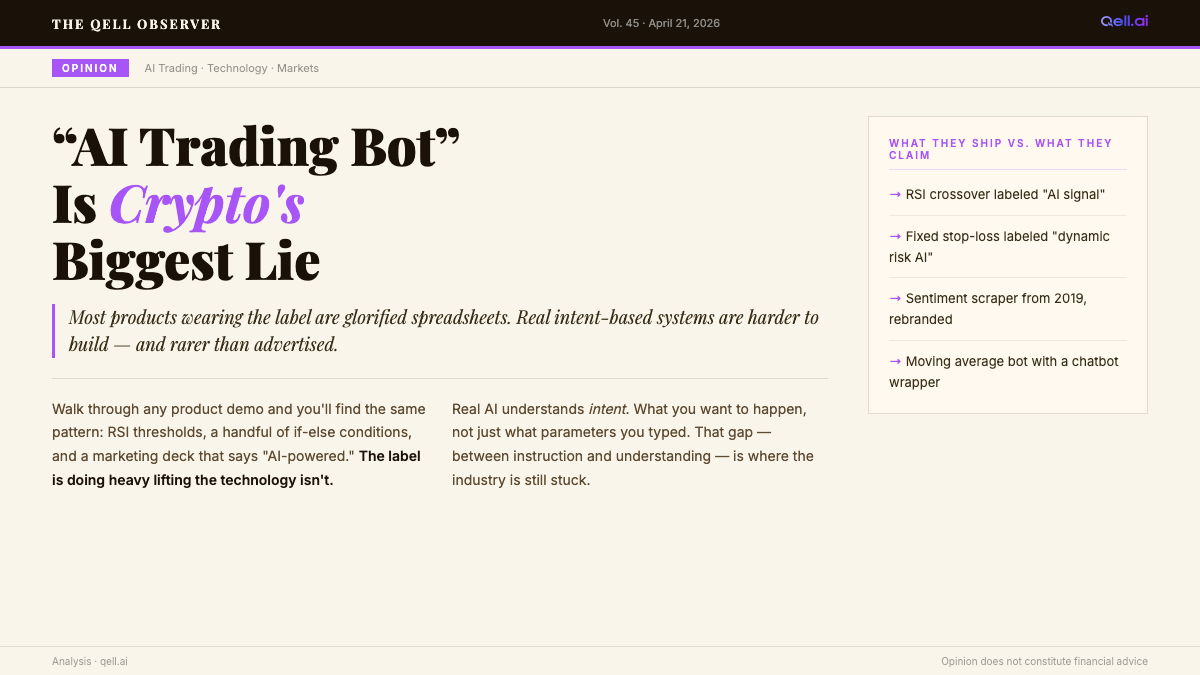Click the purple word Crypto's in headline
Viewport: 1200px width, 675px height.
click(207, 205)
